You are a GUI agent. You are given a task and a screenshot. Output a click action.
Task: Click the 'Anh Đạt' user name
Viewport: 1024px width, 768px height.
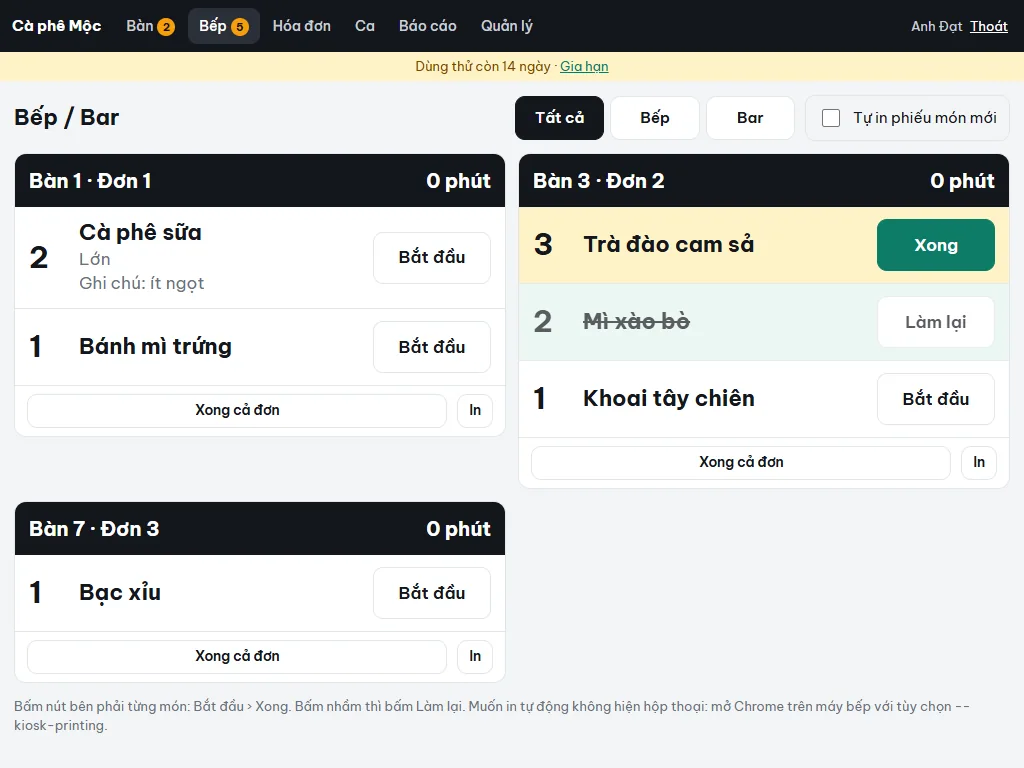coord(937,26)
